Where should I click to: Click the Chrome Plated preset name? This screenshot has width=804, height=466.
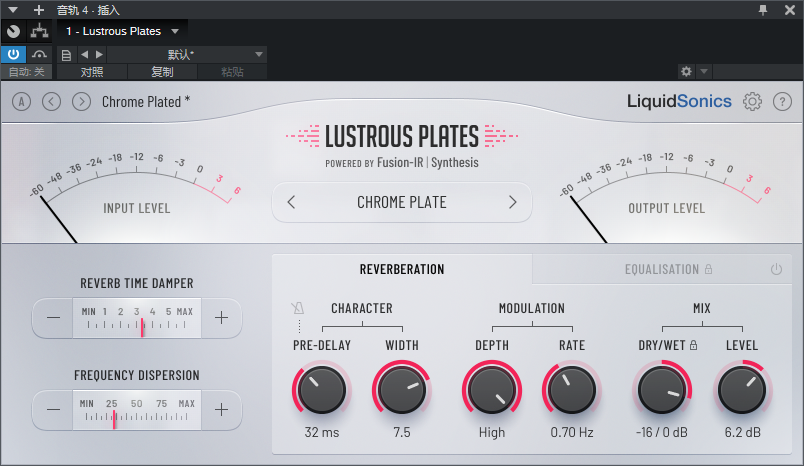146,102
